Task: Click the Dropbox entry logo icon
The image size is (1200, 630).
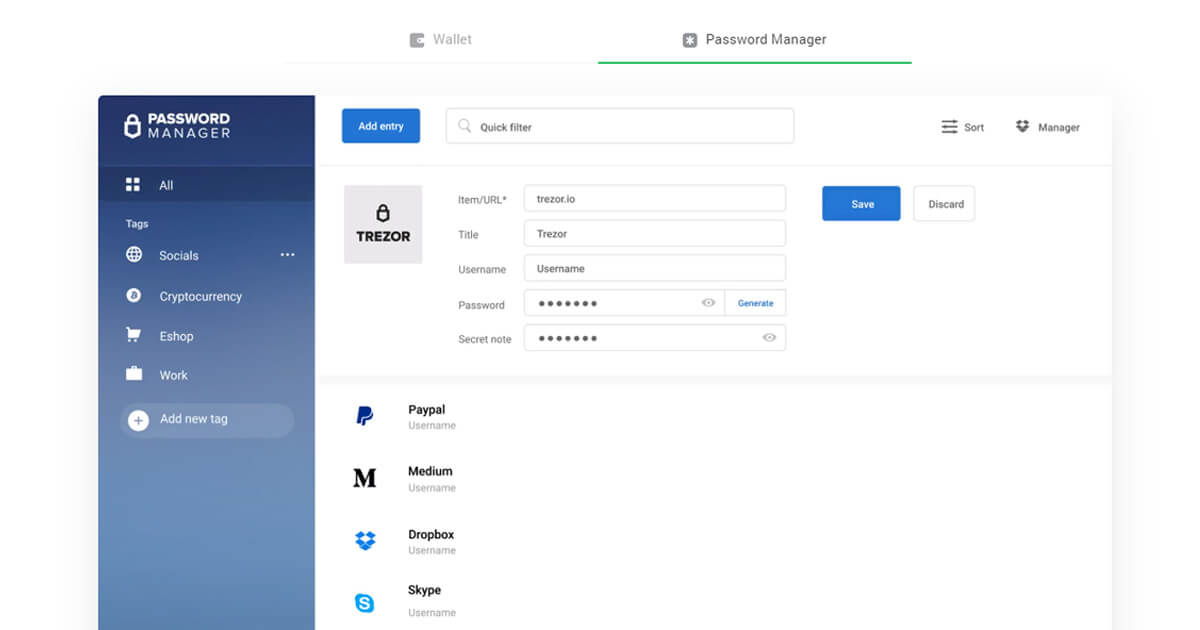Action: [365, 541]
